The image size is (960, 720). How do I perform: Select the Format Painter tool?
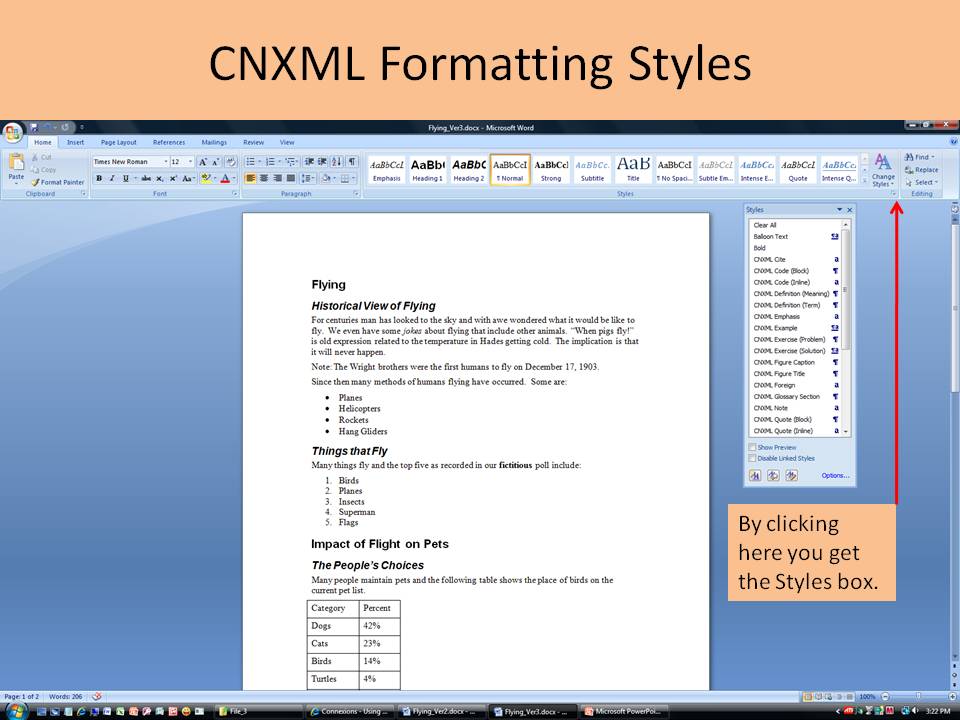[x=60, y=182]
